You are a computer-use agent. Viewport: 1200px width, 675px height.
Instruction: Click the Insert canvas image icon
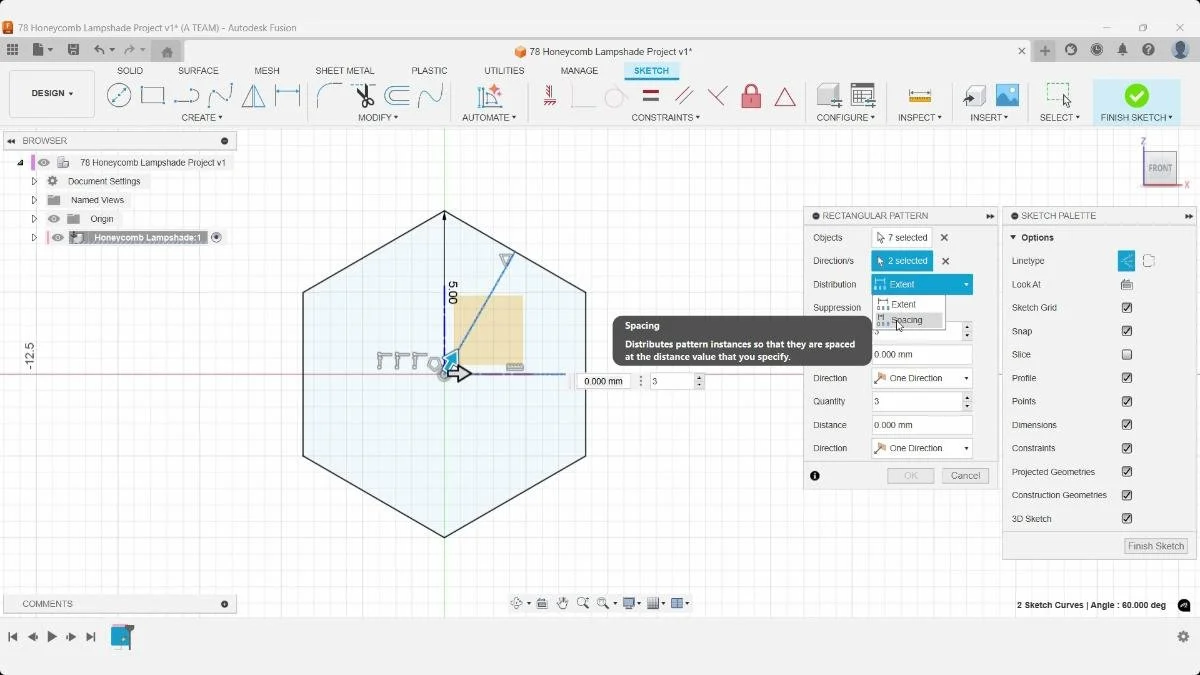1007,95
